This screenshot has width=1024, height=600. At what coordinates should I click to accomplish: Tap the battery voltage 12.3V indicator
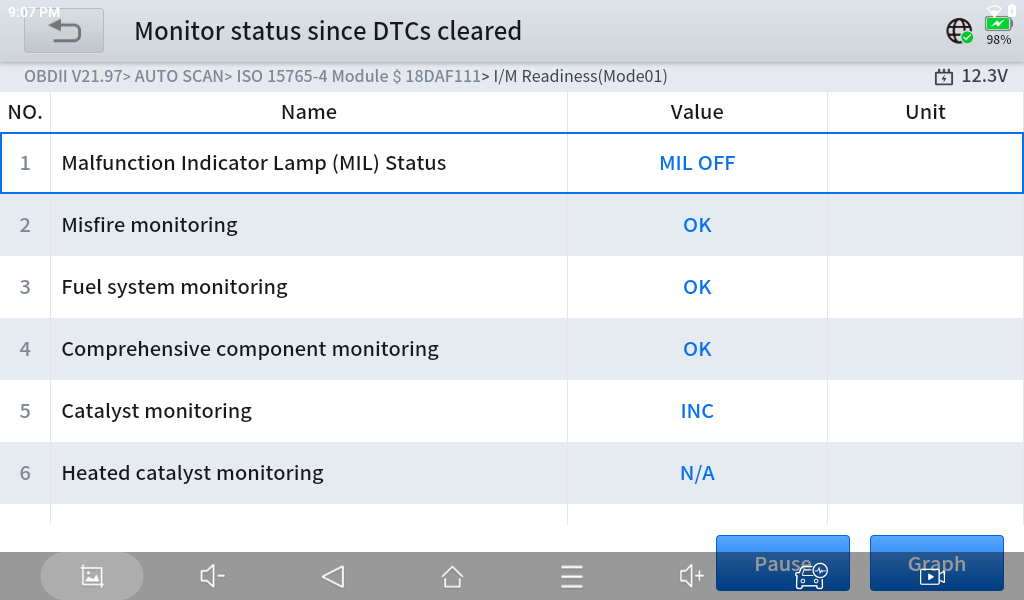[971, 76]
